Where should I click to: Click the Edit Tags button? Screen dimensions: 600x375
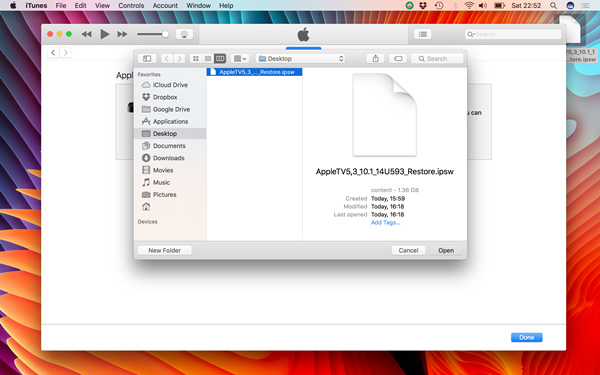pyautogui.click(x=398, y=59)
